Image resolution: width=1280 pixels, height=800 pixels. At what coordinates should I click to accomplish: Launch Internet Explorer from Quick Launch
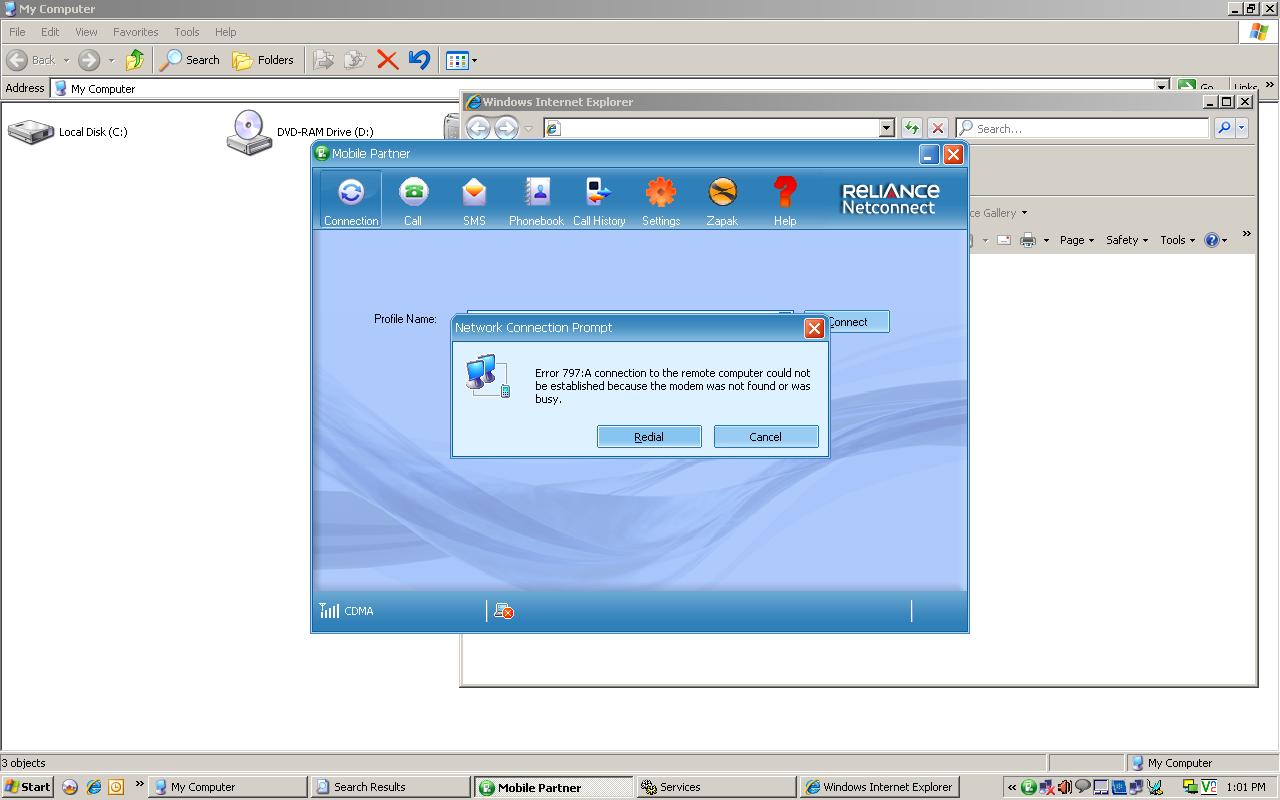click(x=93, y=787)
